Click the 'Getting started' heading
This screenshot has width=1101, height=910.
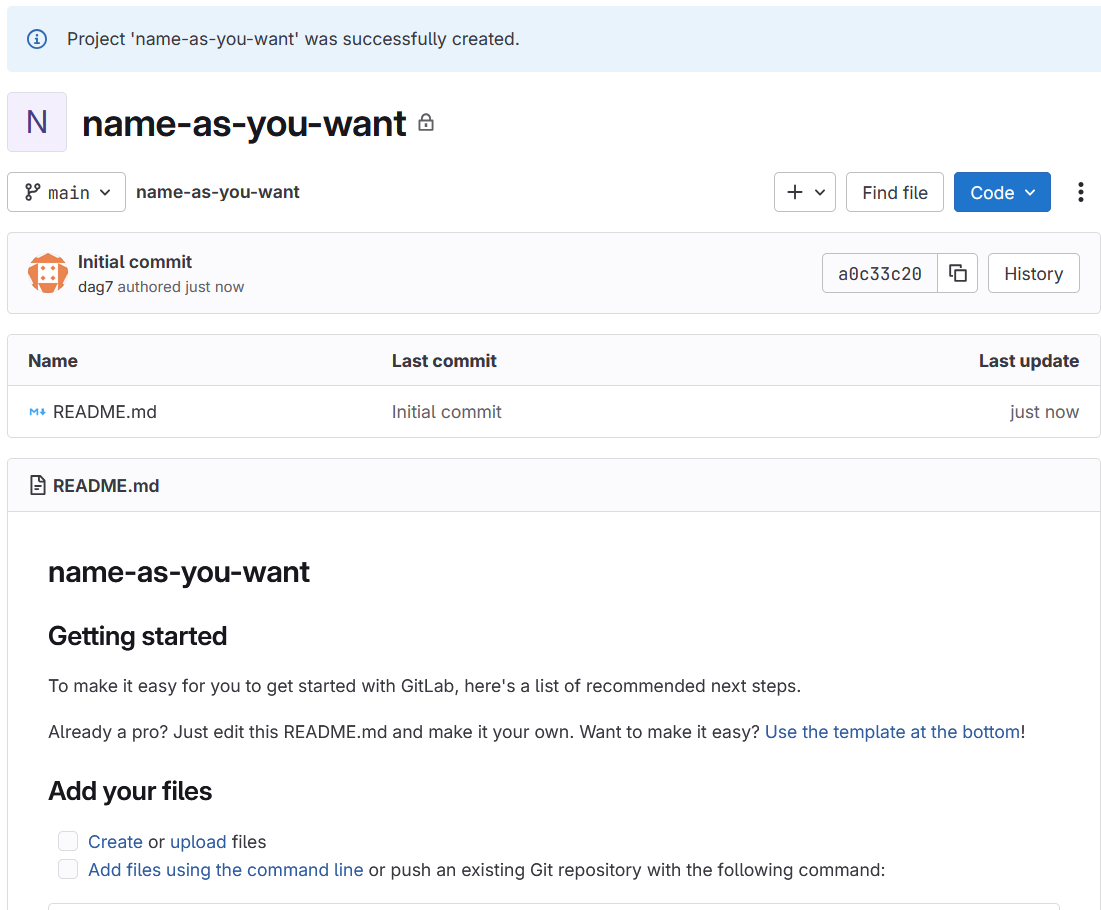[138, 636]
